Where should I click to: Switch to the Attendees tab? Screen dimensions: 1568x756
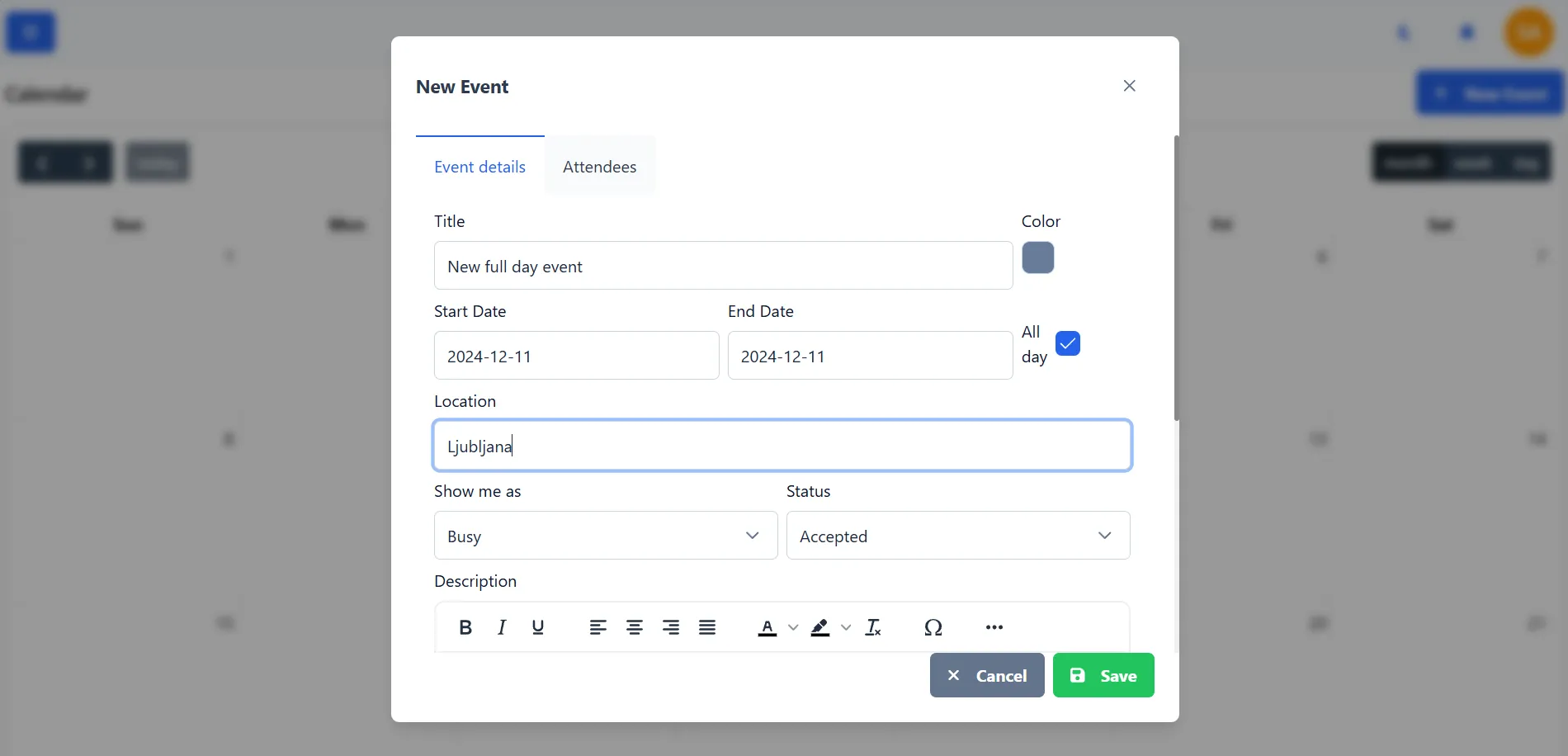pos(599,166)
